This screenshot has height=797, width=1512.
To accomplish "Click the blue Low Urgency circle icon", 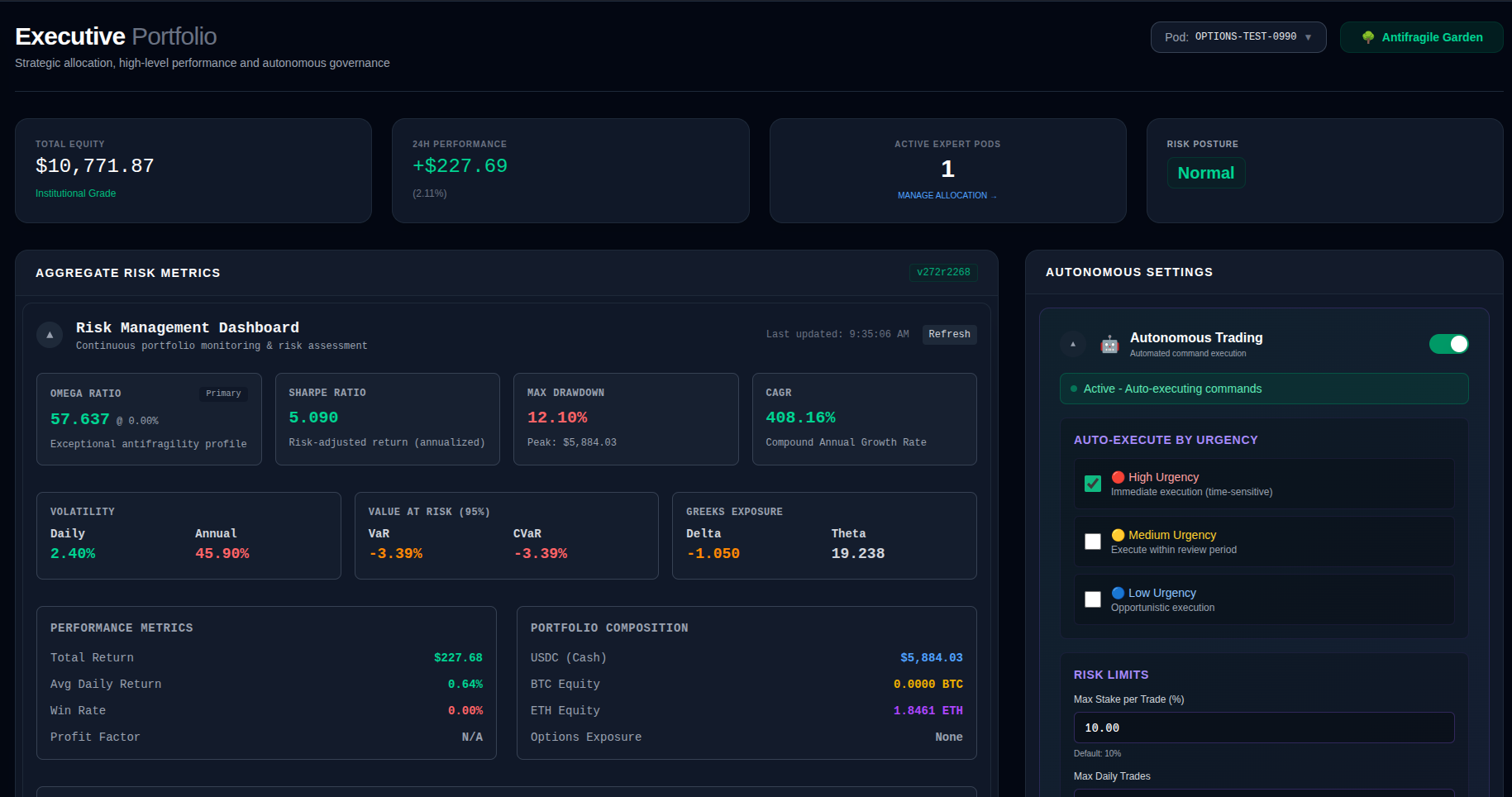I will click(x=1118, y=593).
